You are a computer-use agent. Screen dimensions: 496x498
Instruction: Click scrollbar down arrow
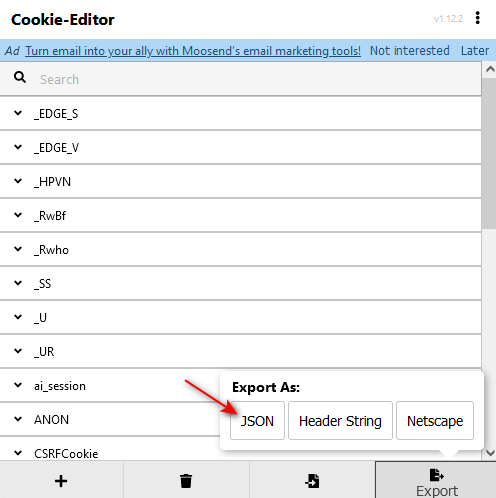tap(490, 453)
